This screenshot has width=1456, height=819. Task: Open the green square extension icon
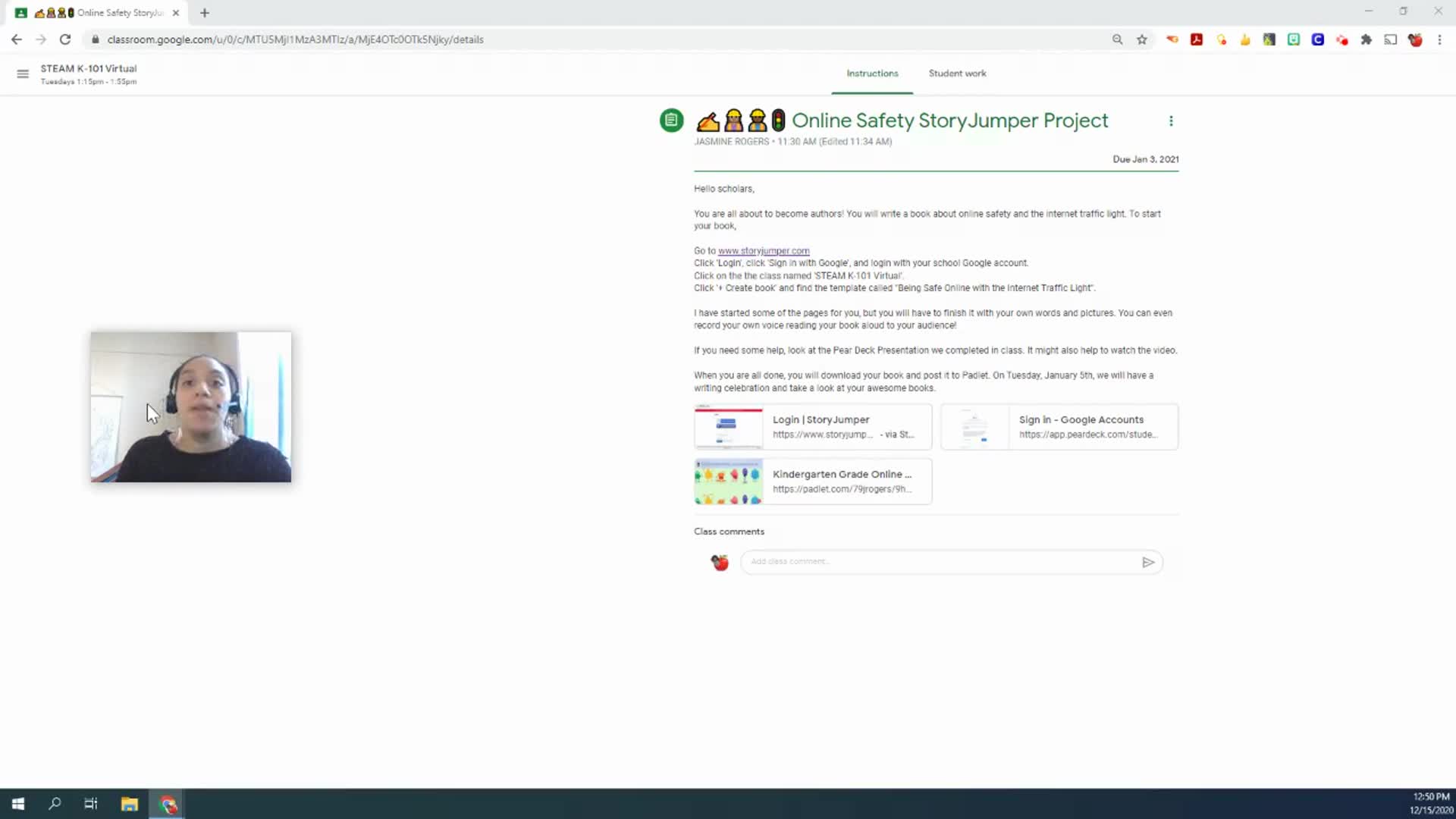point(1294,39)
